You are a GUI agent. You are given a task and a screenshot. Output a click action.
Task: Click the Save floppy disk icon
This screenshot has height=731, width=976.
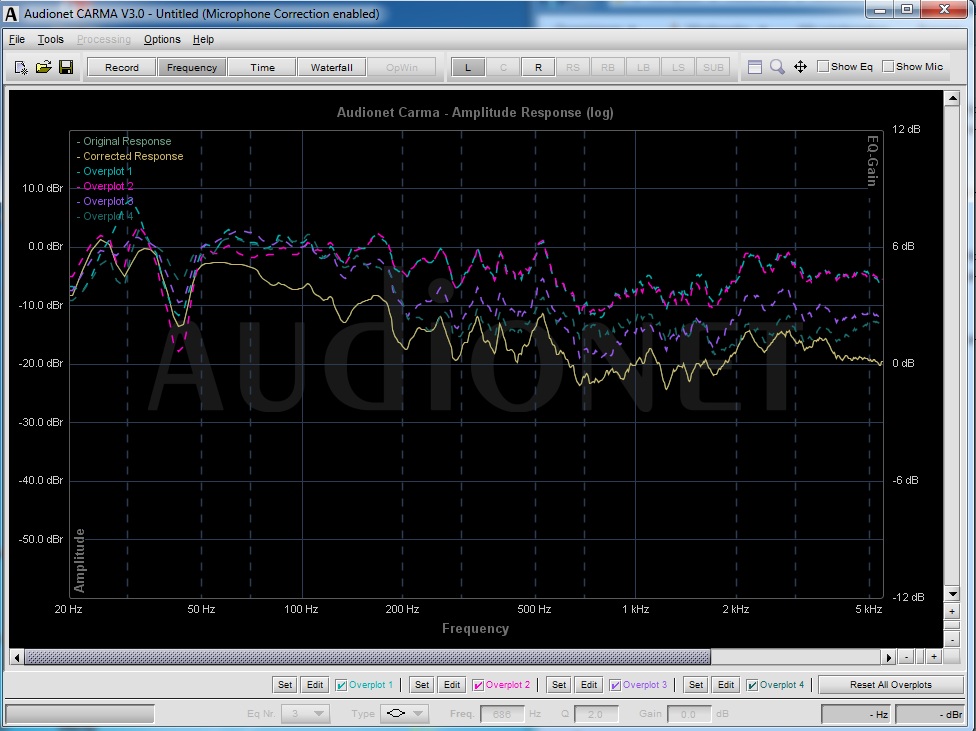(65, 68)
